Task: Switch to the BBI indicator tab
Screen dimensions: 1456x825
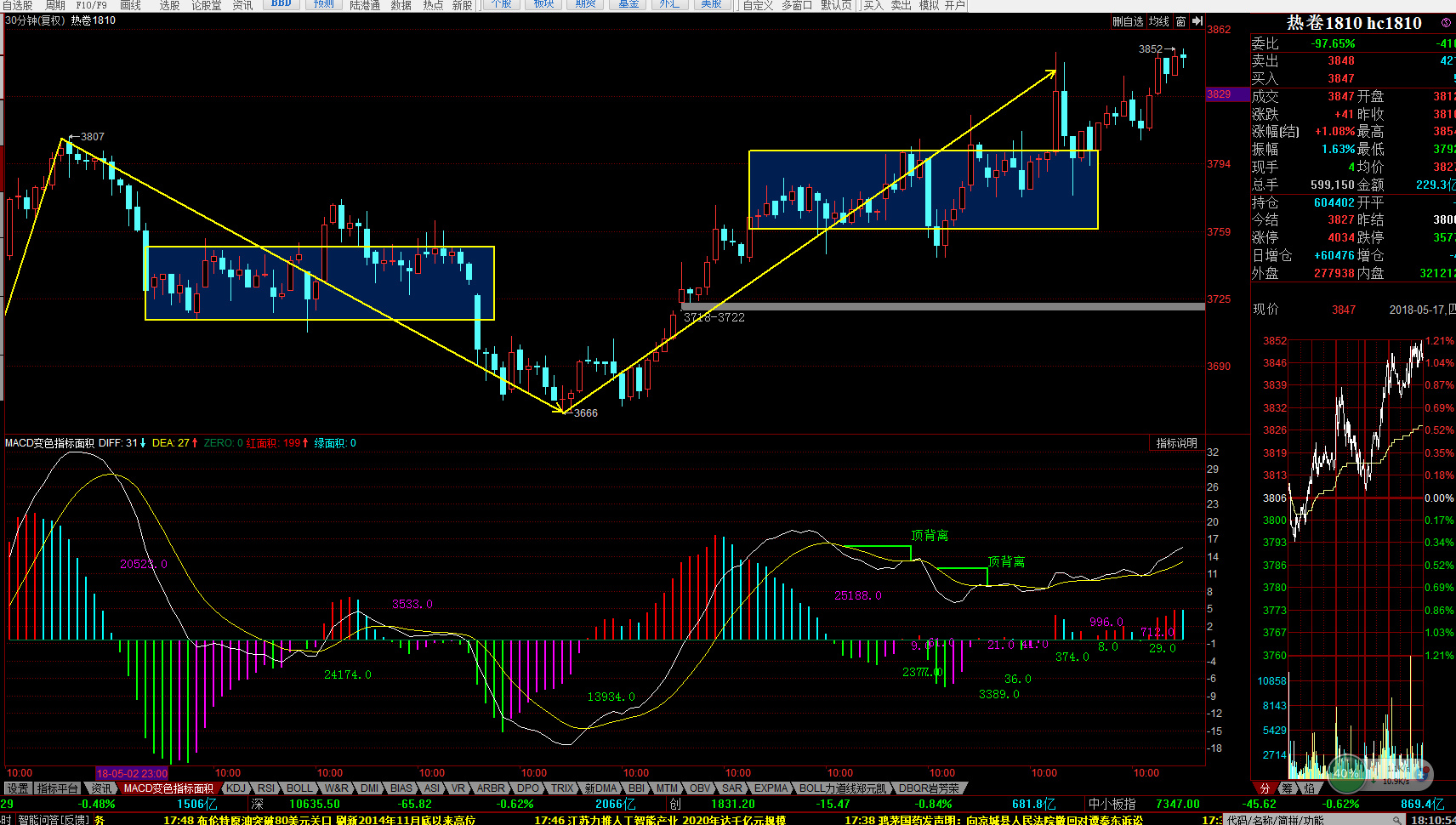Action: click(637, 788)
